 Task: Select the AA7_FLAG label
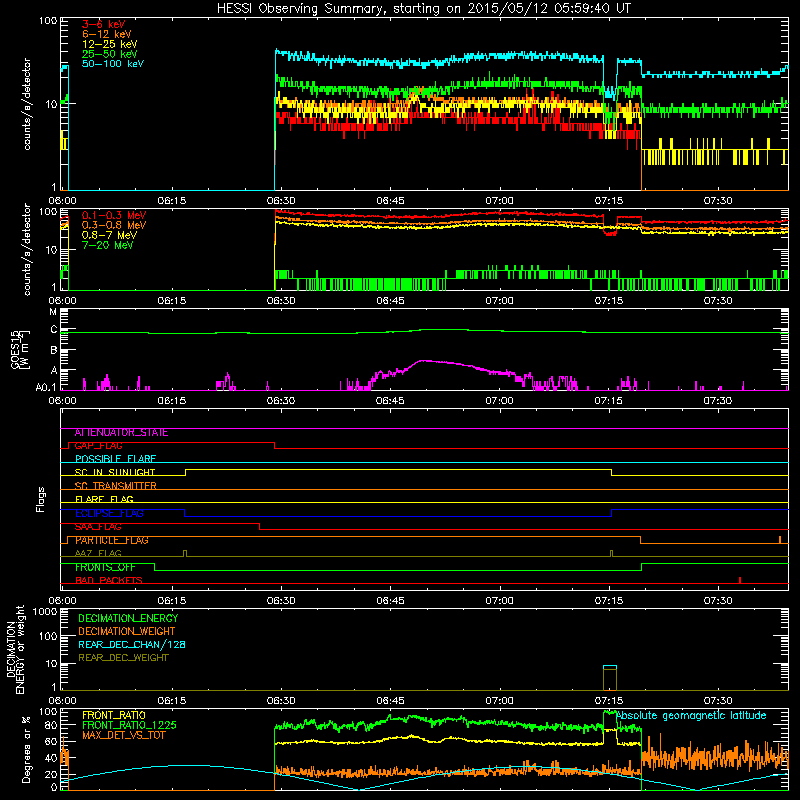pyautogui.click(x=98, y=553)
